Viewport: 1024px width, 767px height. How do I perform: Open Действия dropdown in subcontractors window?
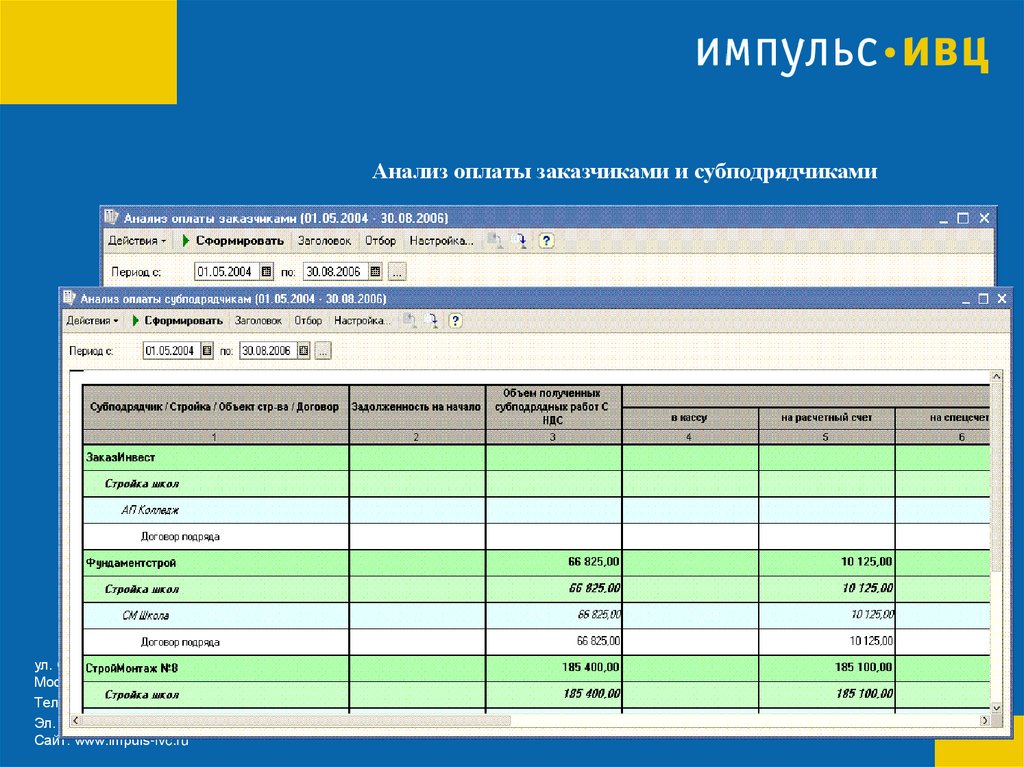(92, 321)
